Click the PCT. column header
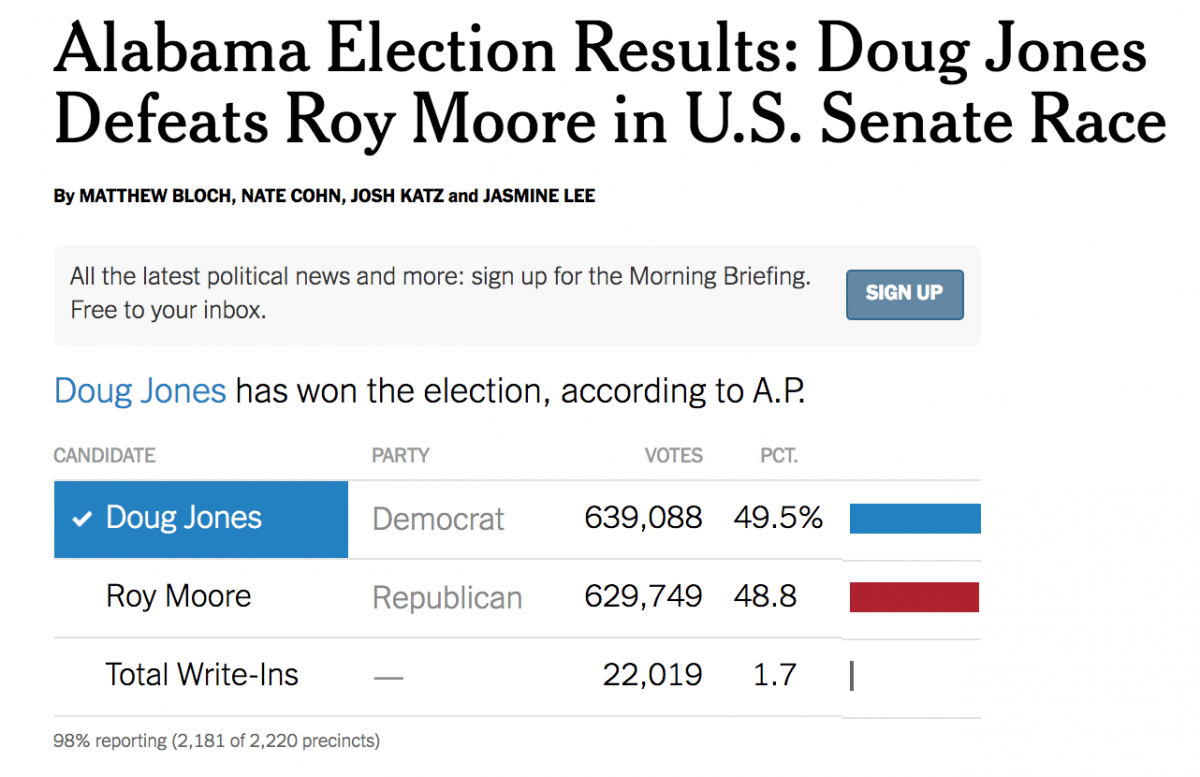The image size is (1200, 777). click(779, 456)
